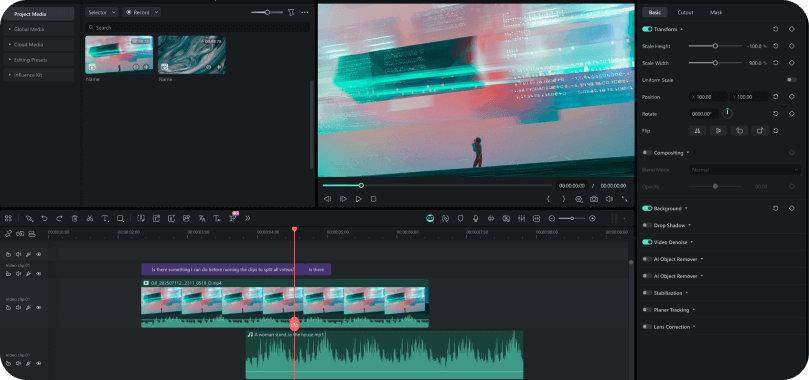Open the Record dropdown

141,12
